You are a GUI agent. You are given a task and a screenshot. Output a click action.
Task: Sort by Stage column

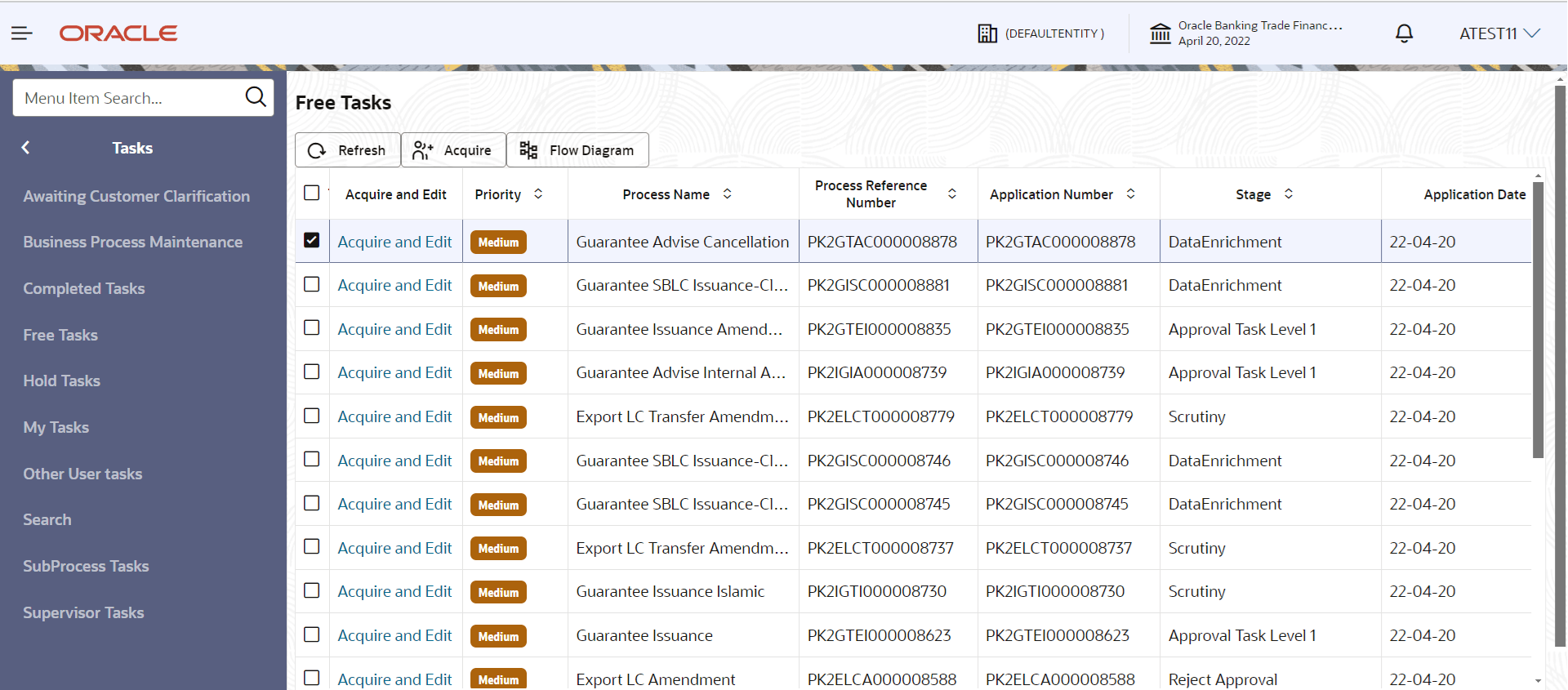1289,194
